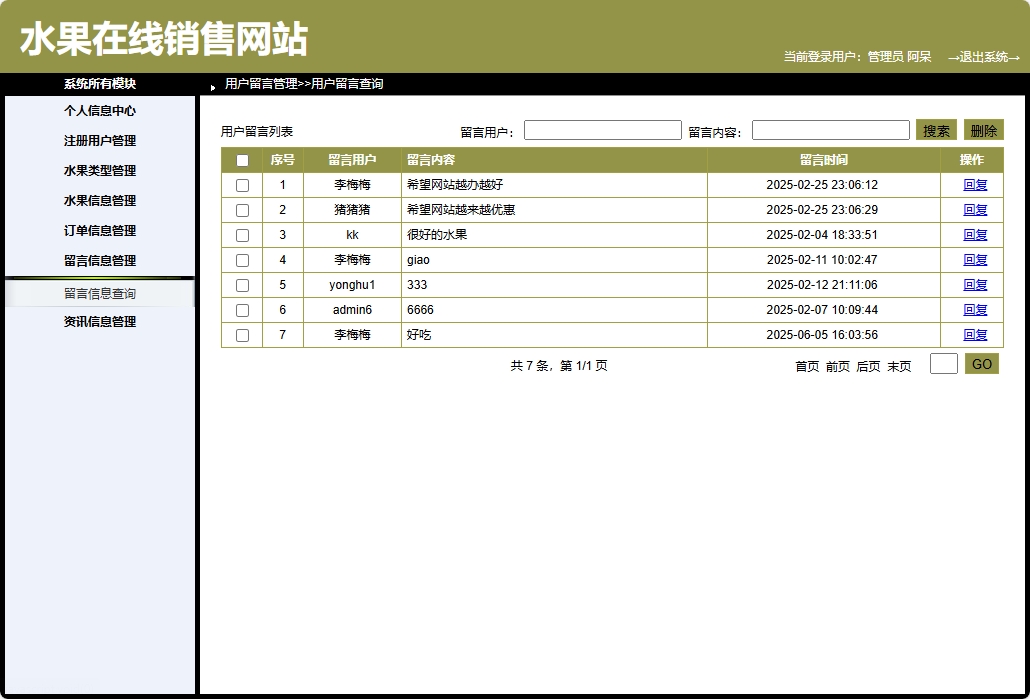Viewport: 1030px width, 699px height.
Task: Open the 个人信息中心 sidebar module
Action: [99, 110]
